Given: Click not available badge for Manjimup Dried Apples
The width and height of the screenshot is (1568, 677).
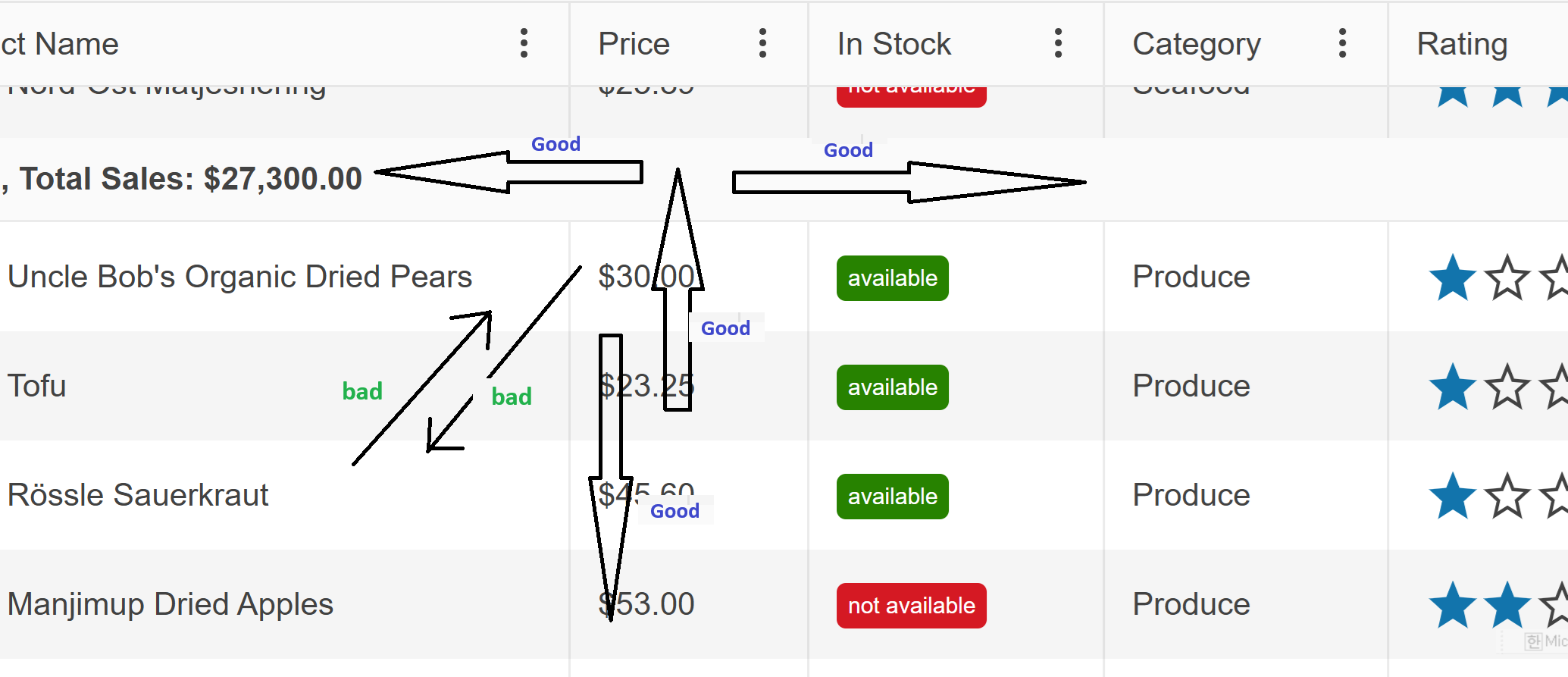Looking at the screenshot, I should click(x=911, y=606).
